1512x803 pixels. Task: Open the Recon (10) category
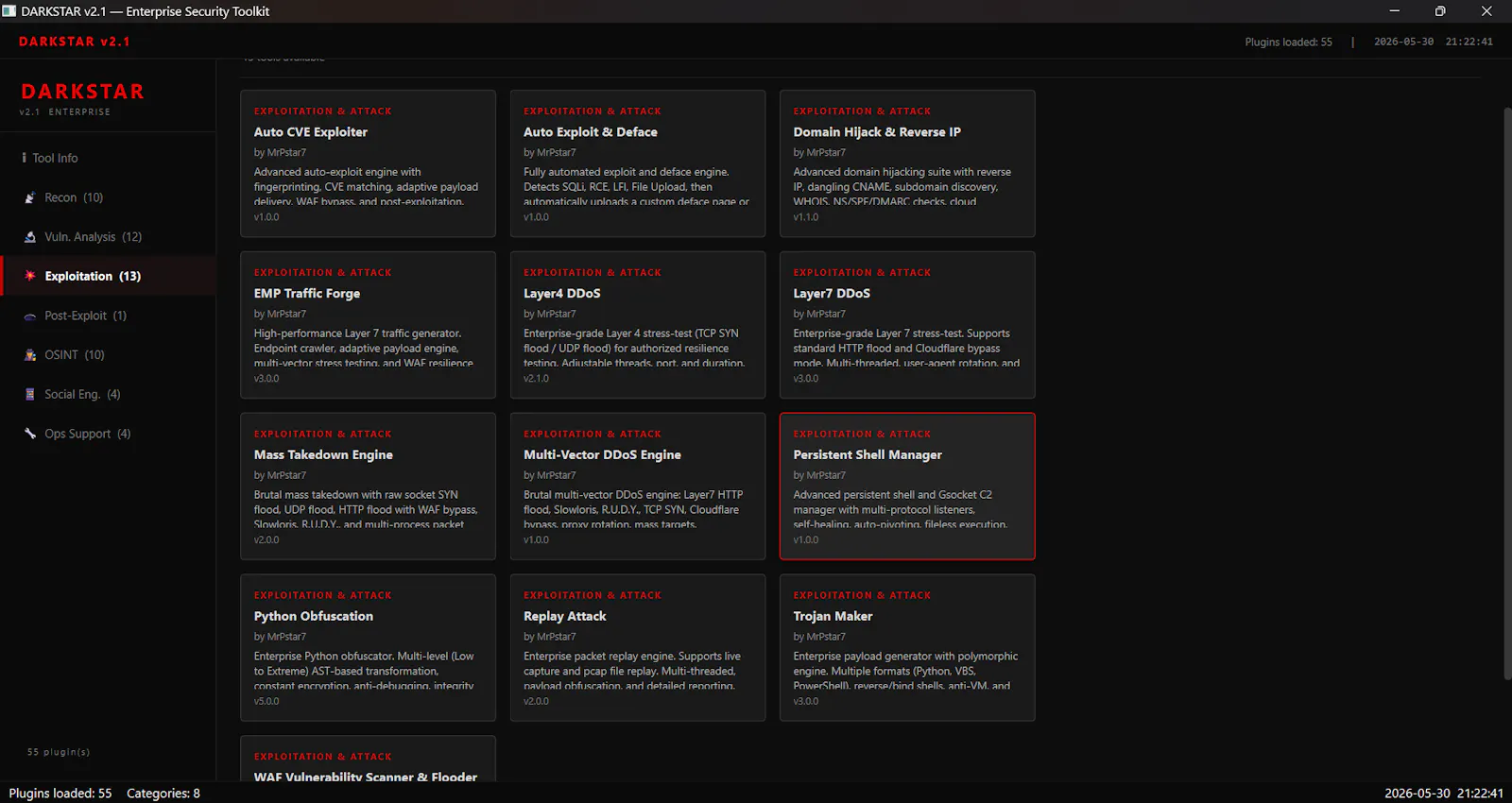pos(108,197)
